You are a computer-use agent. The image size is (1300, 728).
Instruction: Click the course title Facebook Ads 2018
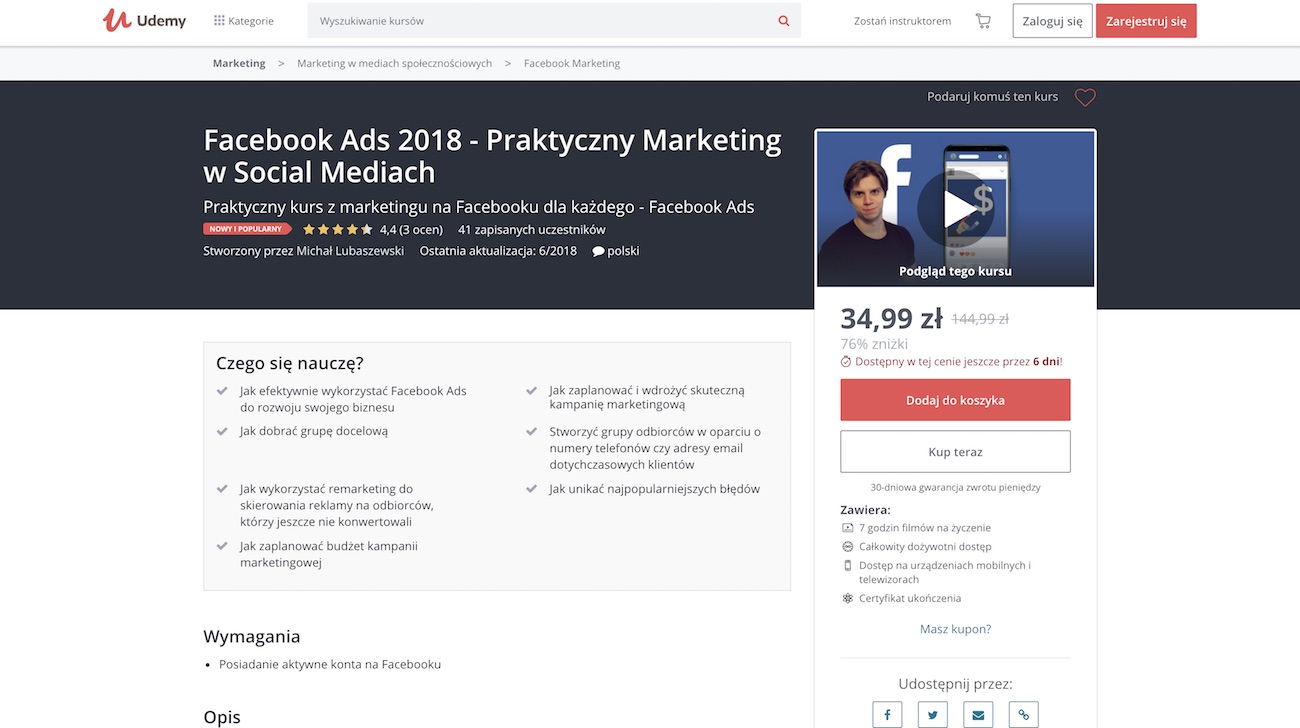click(x=492, y=155)
